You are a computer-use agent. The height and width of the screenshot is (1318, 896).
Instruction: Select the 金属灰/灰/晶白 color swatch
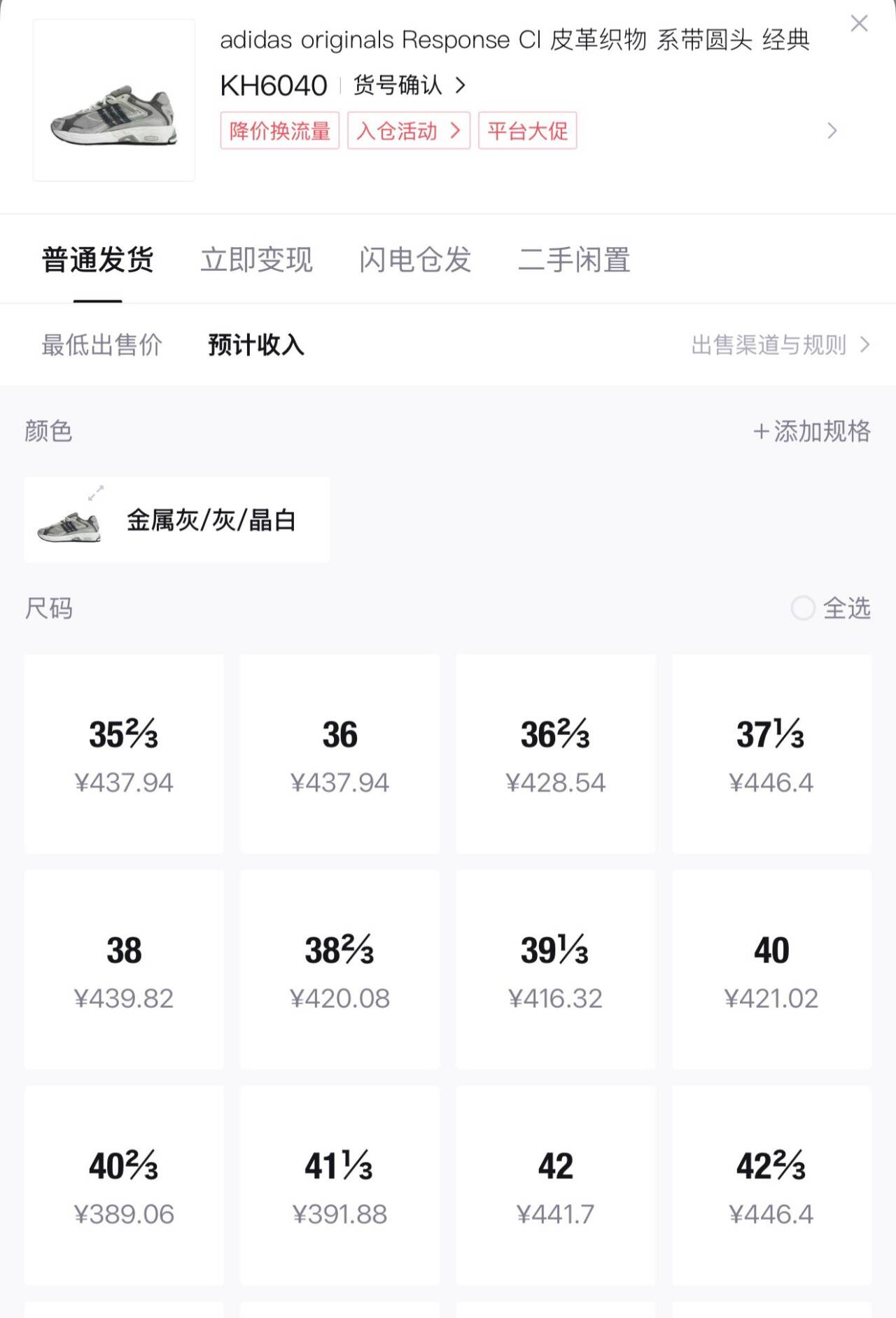[176, 520]
